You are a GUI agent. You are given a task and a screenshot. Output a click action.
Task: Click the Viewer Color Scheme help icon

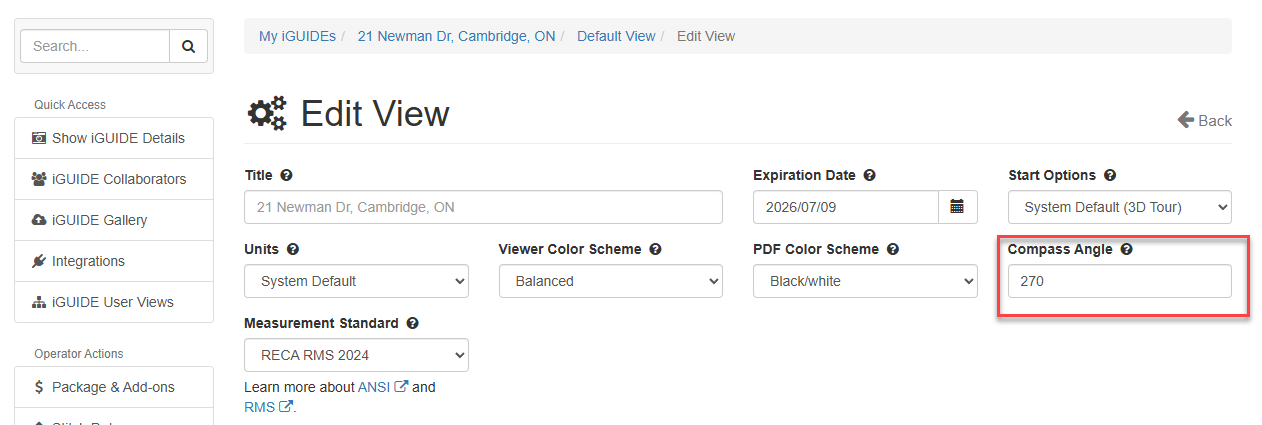[x=655, y=249]
